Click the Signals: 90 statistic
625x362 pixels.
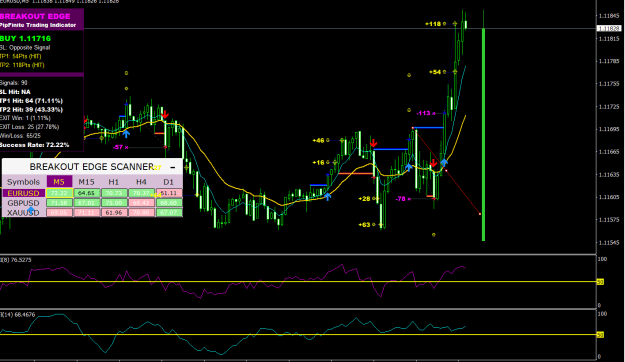point(14,83)
